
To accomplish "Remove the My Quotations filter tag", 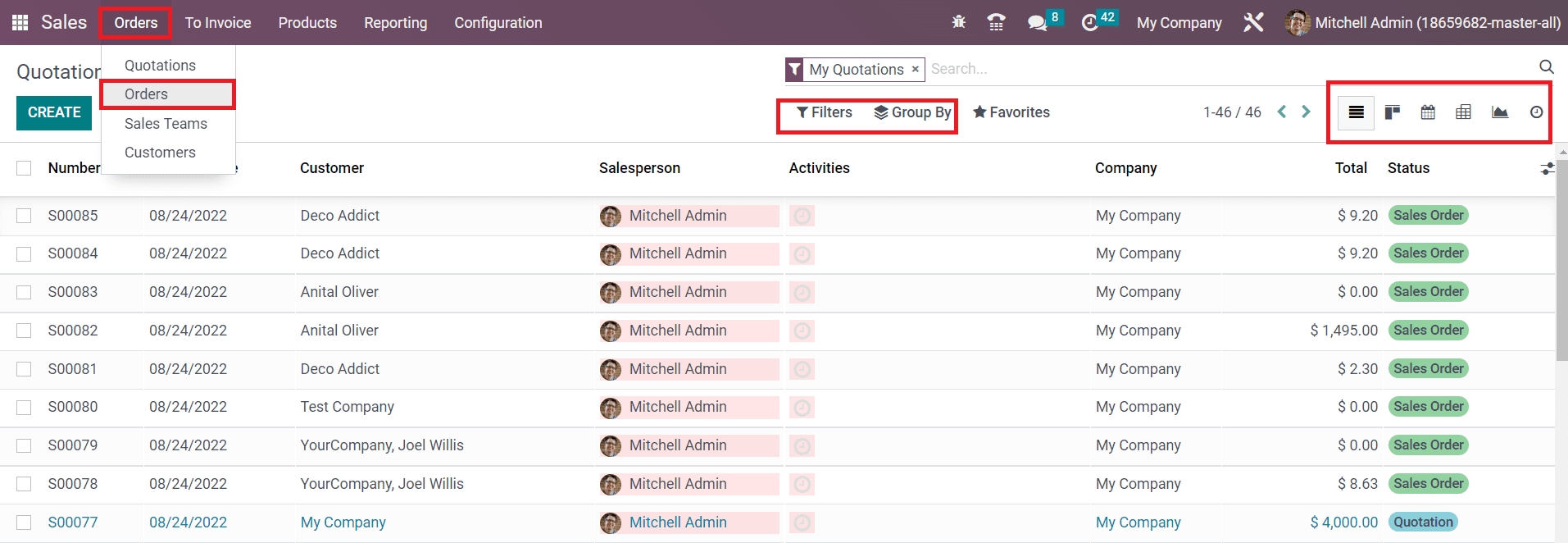I will tap(916, 70).
